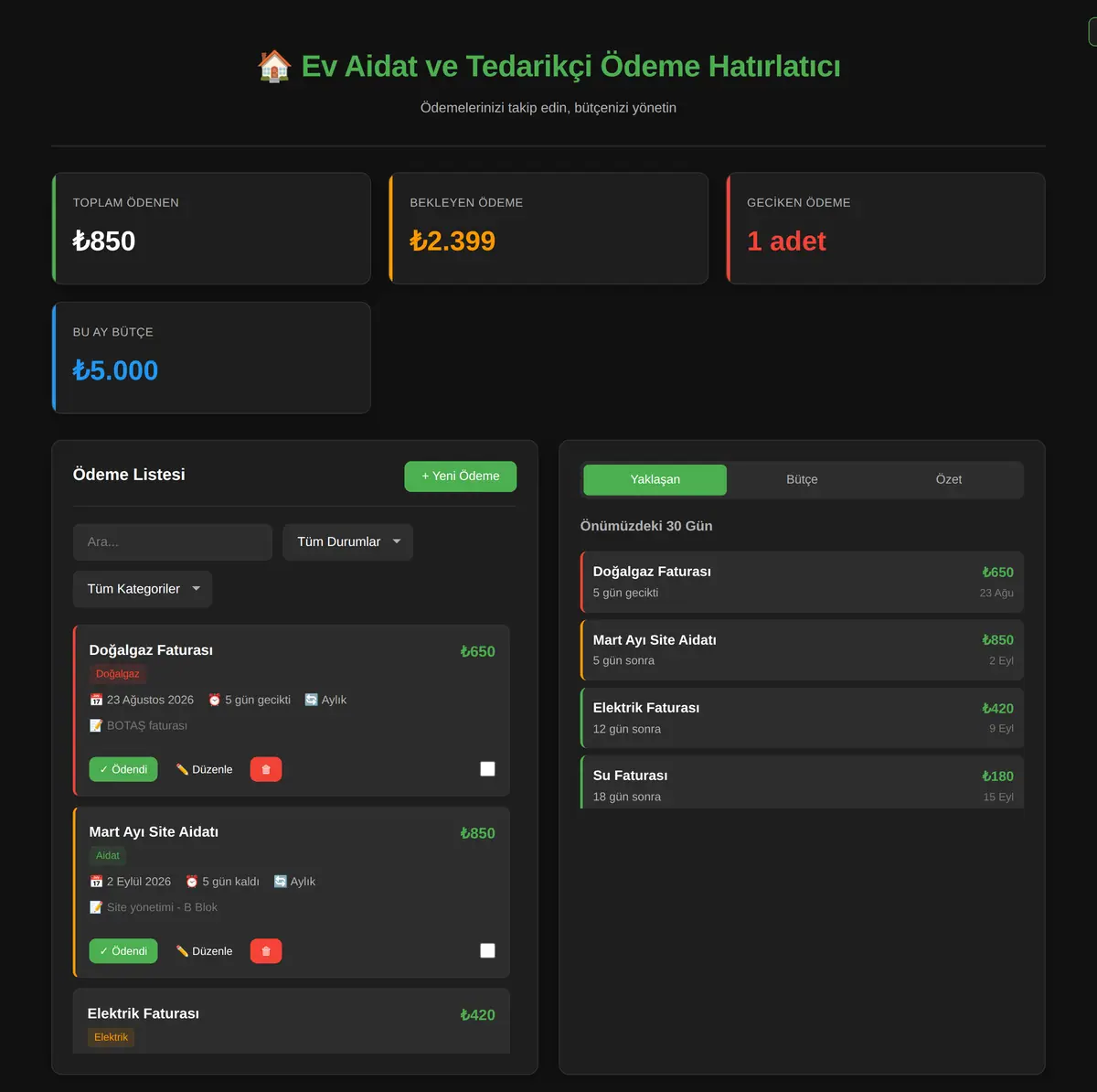Viewport: 1097px width, 1092px height.
Task: Open upcoming item Doğalgaz Faturası 5 gün gecikti
Action: 802,582
